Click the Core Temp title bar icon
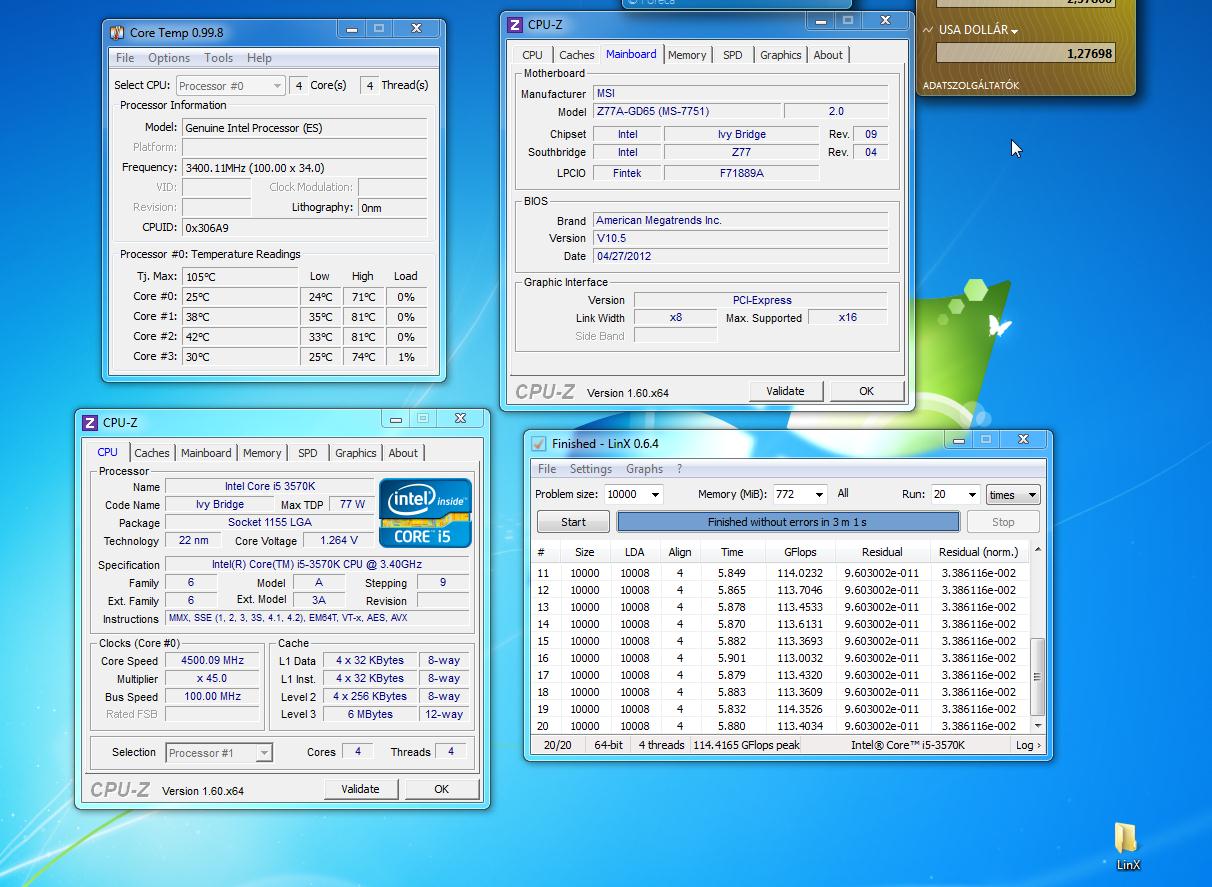The image size is (1212, 887). pyautogui.click(x=117, y=32)
